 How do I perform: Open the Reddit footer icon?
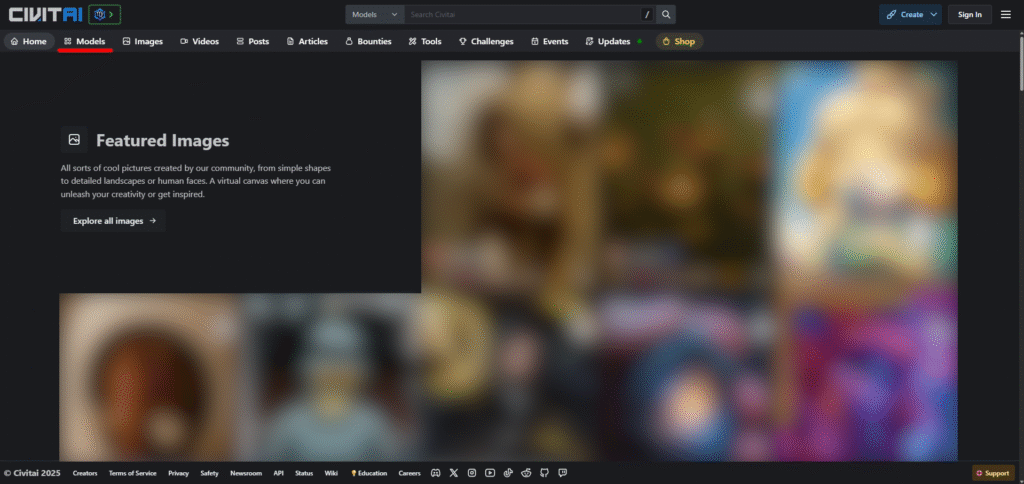(x=526, y=473)
